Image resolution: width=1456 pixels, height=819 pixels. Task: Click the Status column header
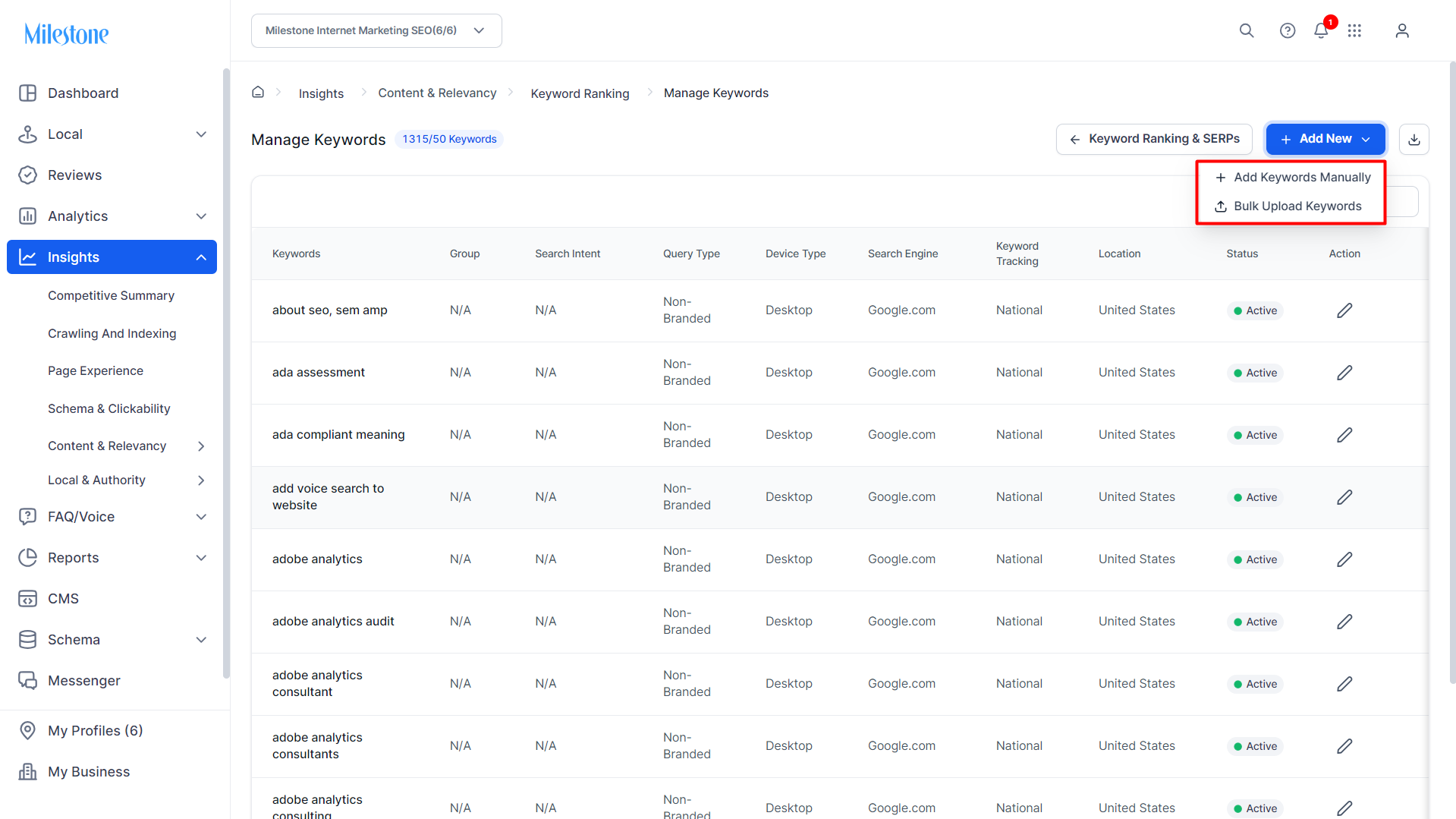pyautogui.click(x=1242, y=254)
